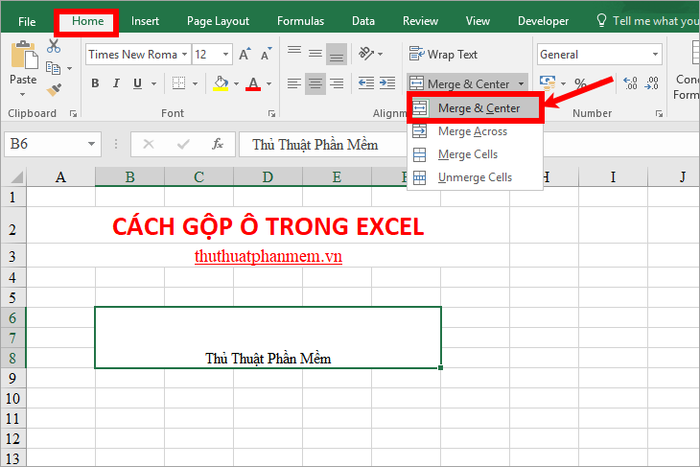Click the Paste clipboard icon
This screenshot has width=700, height=467.
(24, 54)
